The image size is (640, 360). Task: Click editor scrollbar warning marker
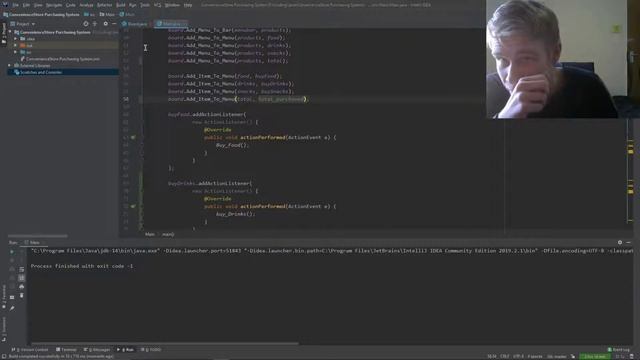pyautogui.click(x=631, y=151)
